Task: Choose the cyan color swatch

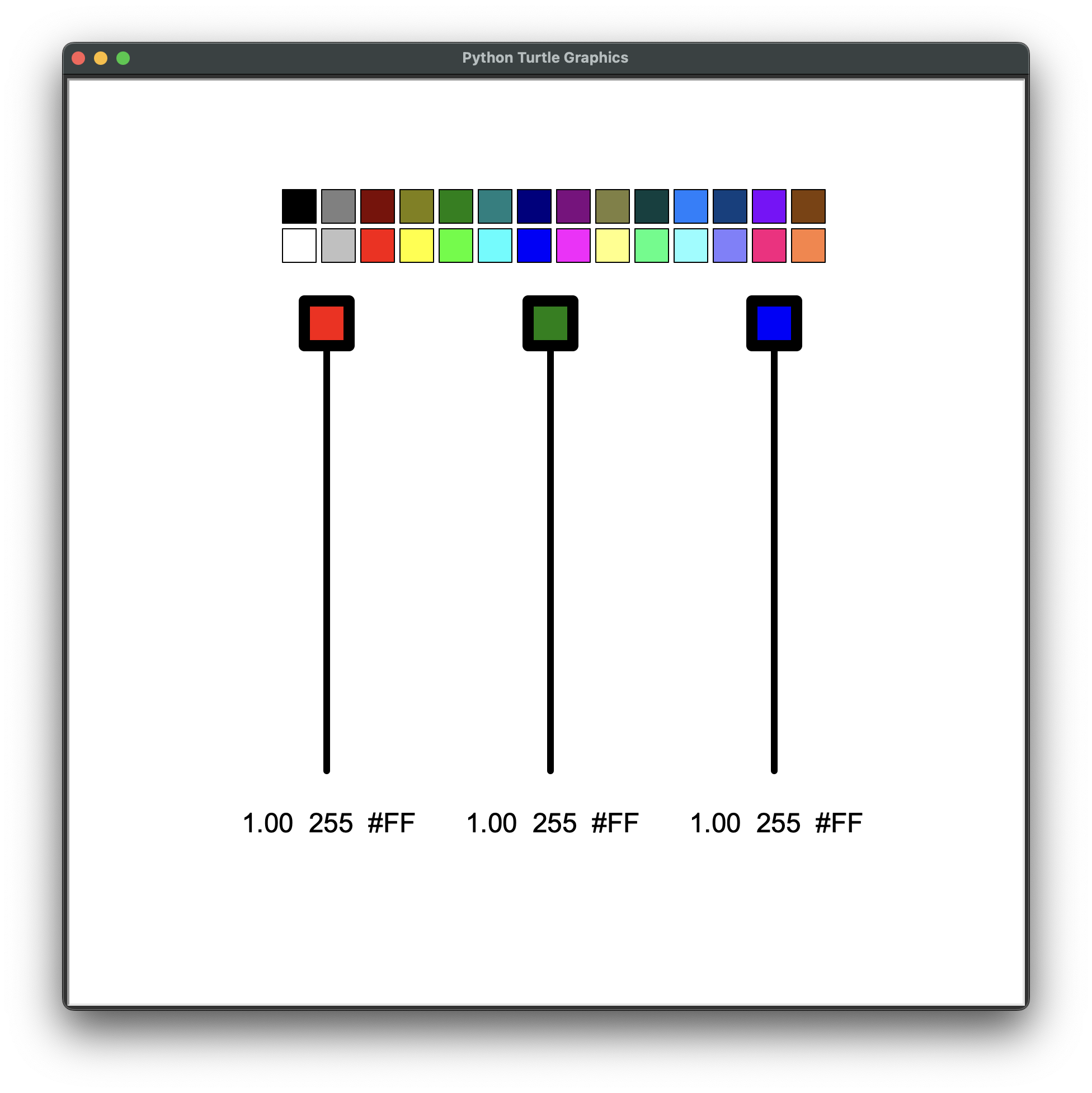Action: pyautogui.click(x=495, y=246)
